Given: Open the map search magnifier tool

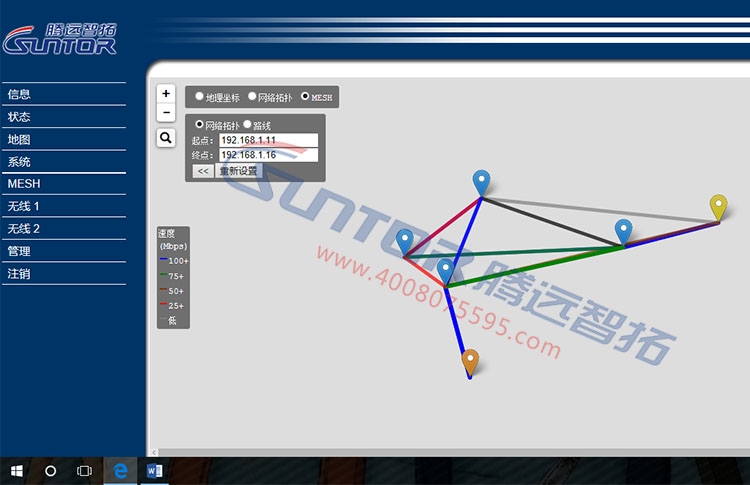Looking at the screenshot, I should tap(166, 138).
